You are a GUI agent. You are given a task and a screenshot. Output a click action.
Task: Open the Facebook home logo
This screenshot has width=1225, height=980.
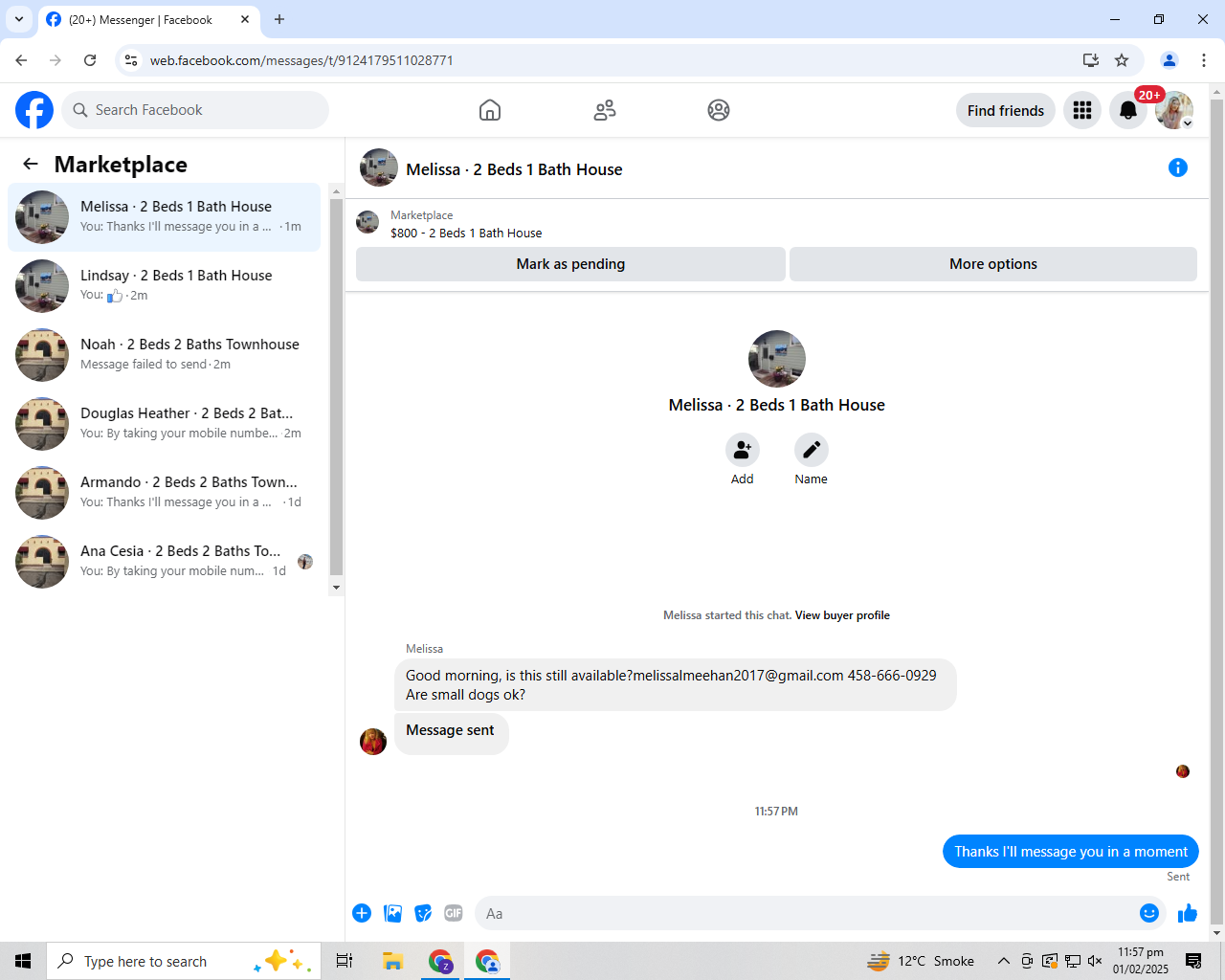[x=34, y=110]
